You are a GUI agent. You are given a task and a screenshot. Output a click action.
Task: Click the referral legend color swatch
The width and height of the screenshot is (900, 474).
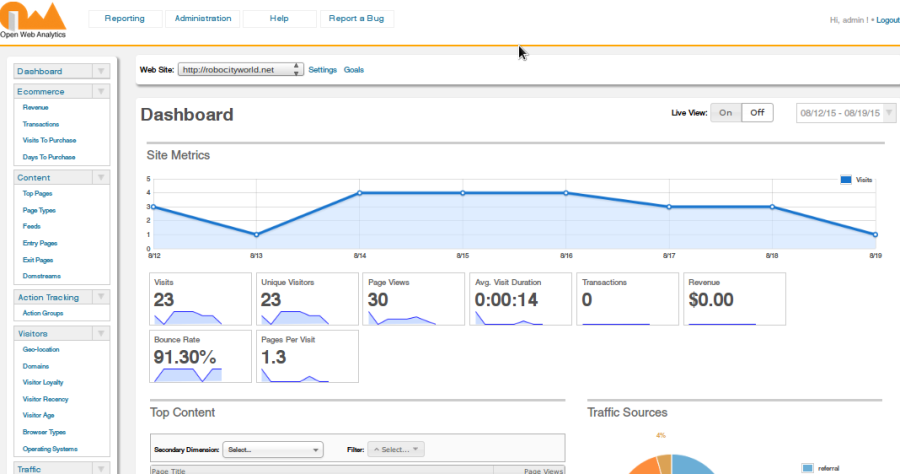(808, 467)
